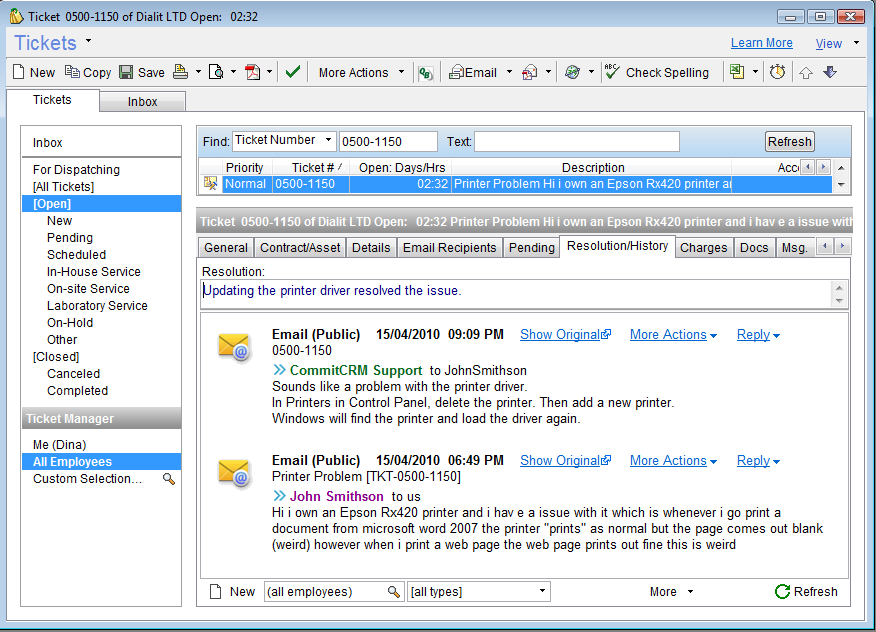Click the Text search input field
Viewport: 876px width, 632px height.
[x=576, y=141]
